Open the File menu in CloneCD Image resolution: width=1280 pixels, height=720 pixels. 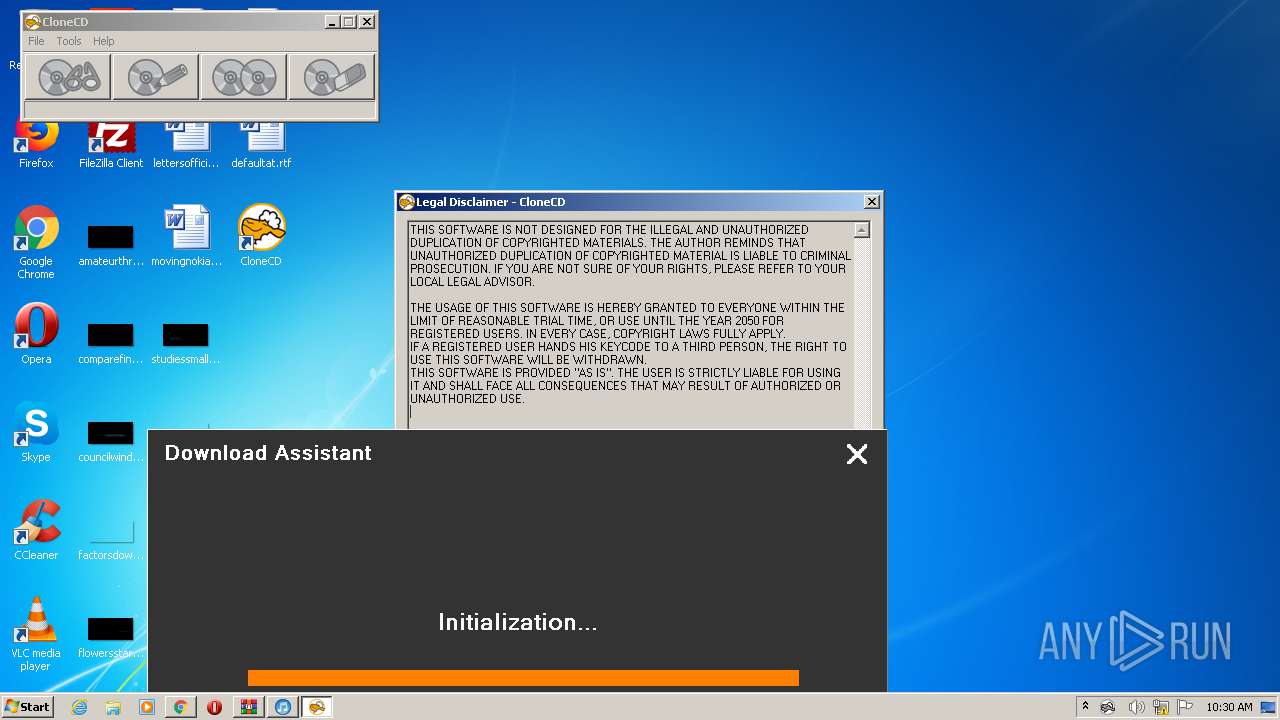tap(36, 41)
